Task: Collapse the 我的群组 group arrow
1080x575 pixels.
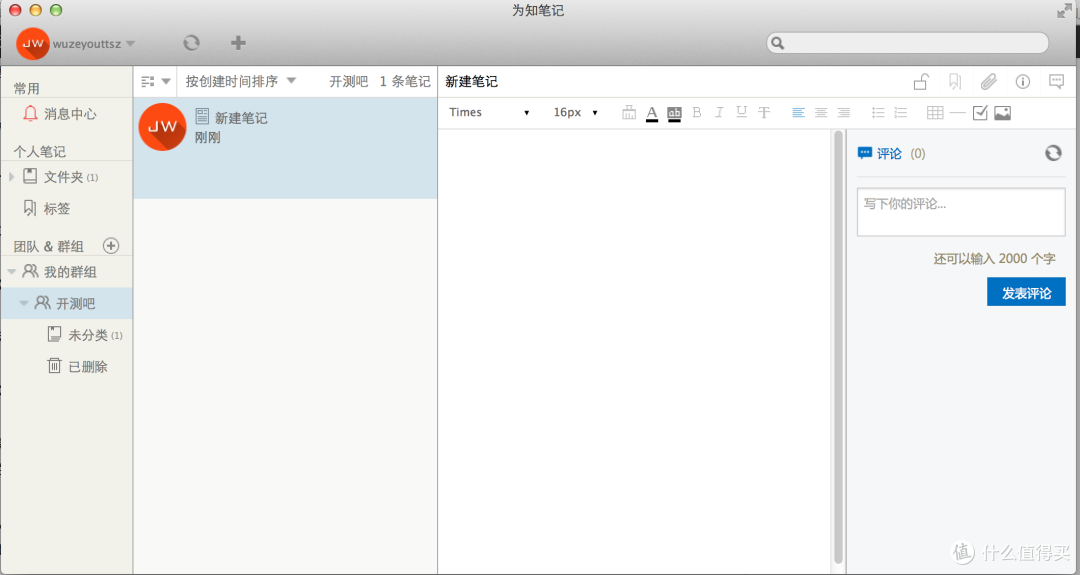Action: tap(12, 272)
